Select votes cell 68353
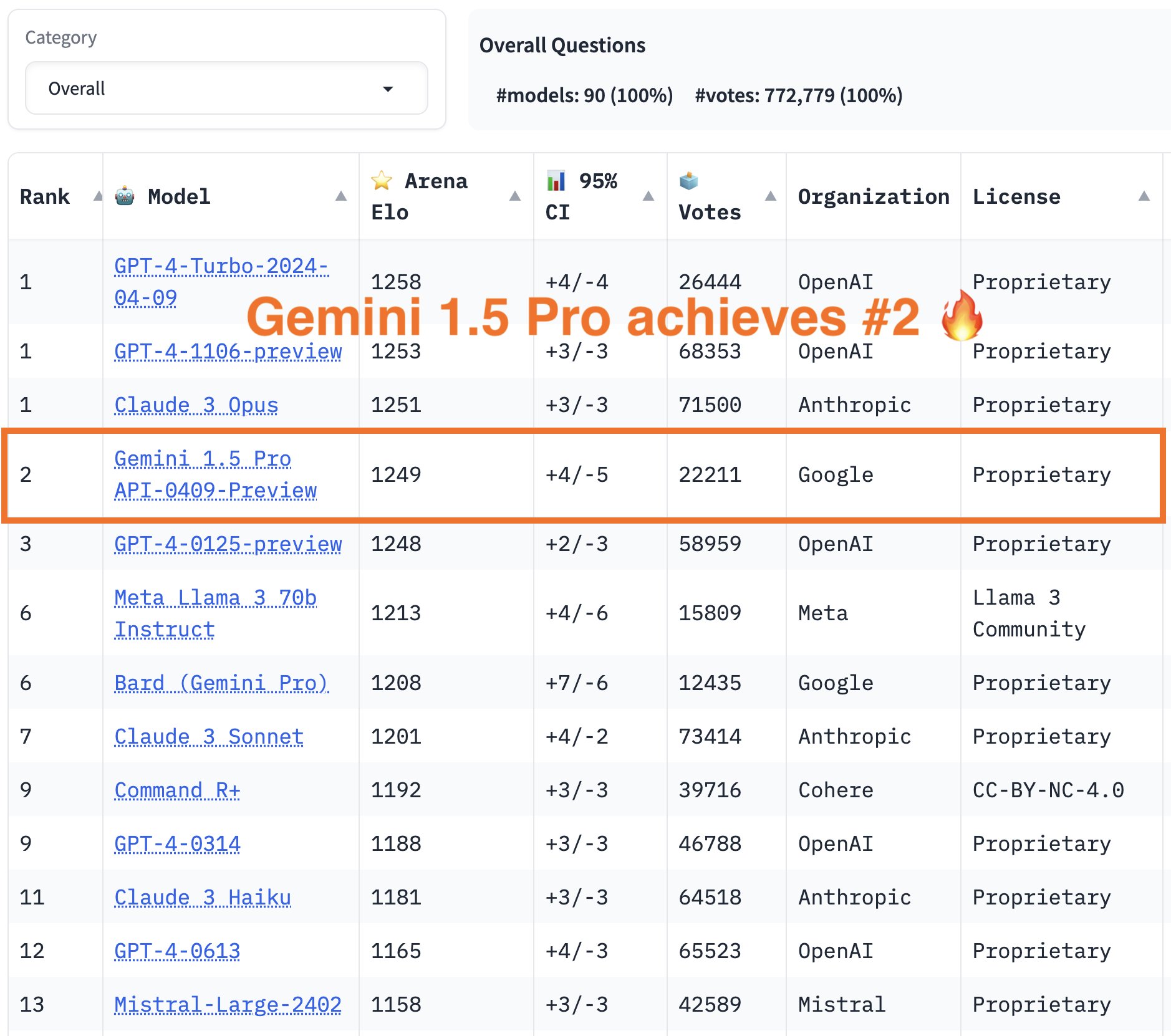 pos(710,351)
